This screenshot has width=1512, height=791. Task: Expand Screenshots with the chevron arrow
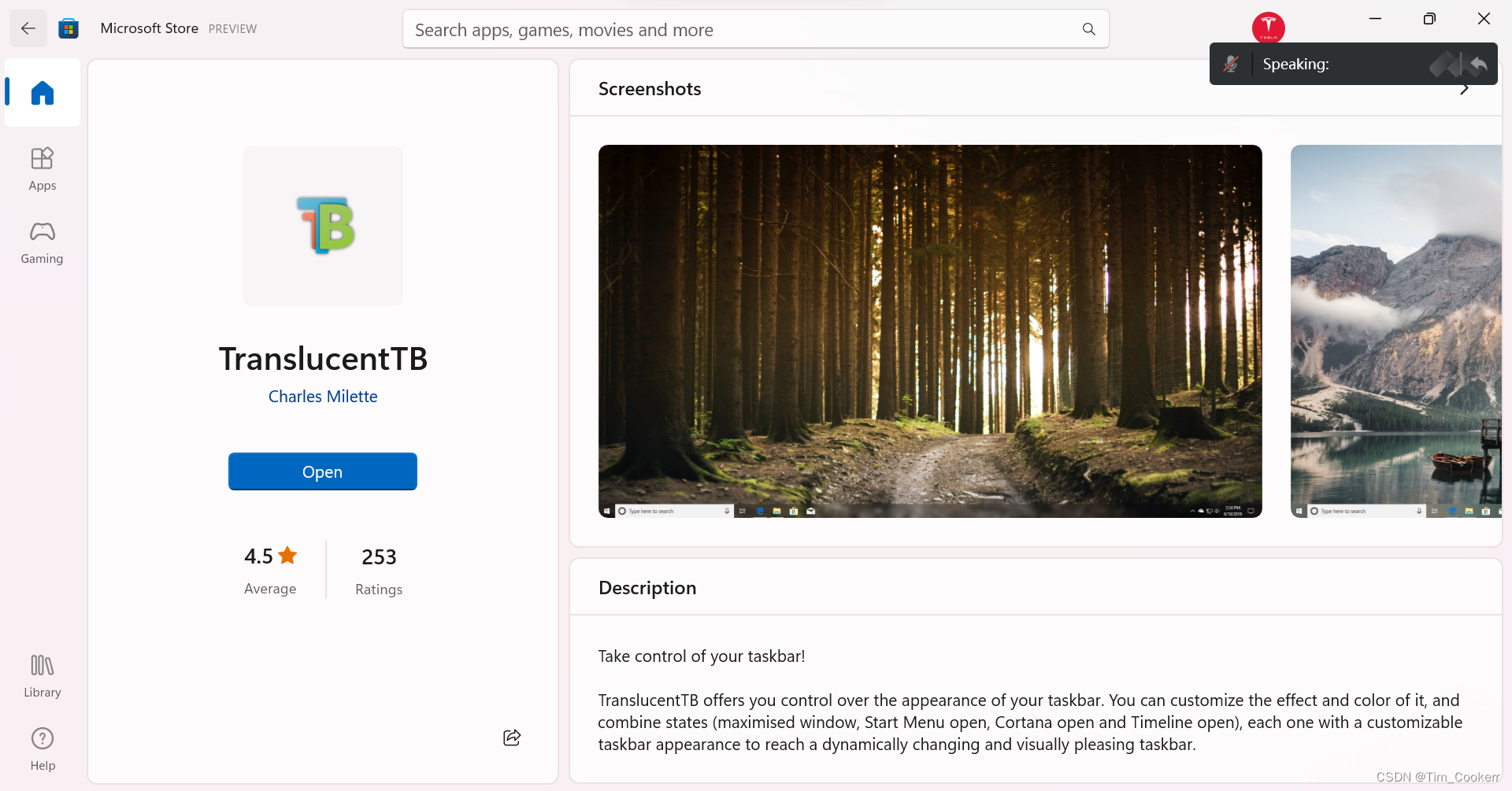pyautogui.click(x=1464, y=89)
